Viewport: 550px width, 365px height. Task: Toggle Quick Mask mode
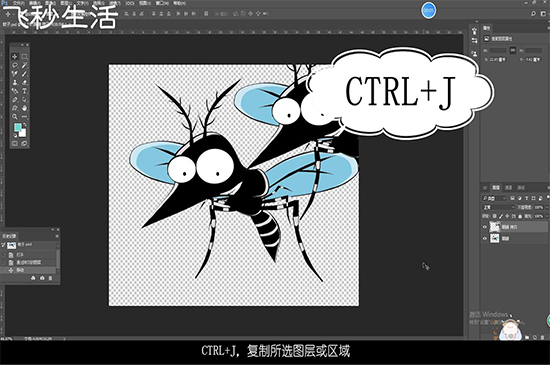pyautogui.click(x=15, y=143)
